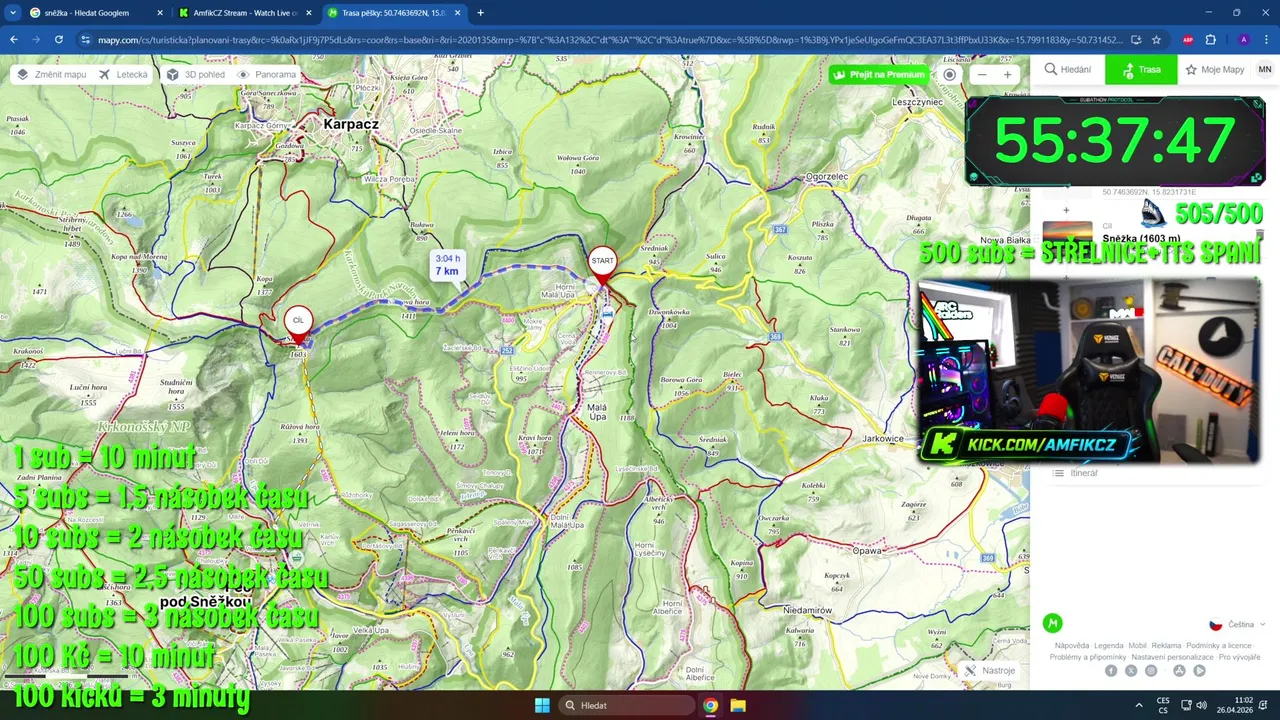This screenshot has height=720, width=1280.
Task: Zoom out map with minus button
Action: coord(982,74)
